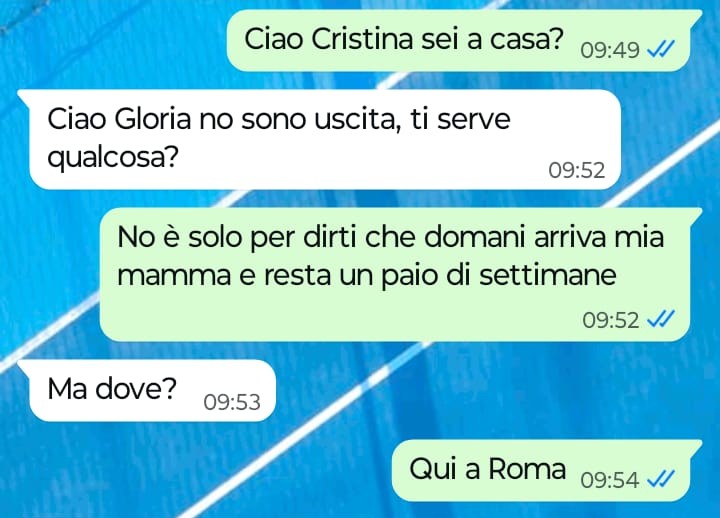Click the word 'settimane' in the green bubble

547,276
